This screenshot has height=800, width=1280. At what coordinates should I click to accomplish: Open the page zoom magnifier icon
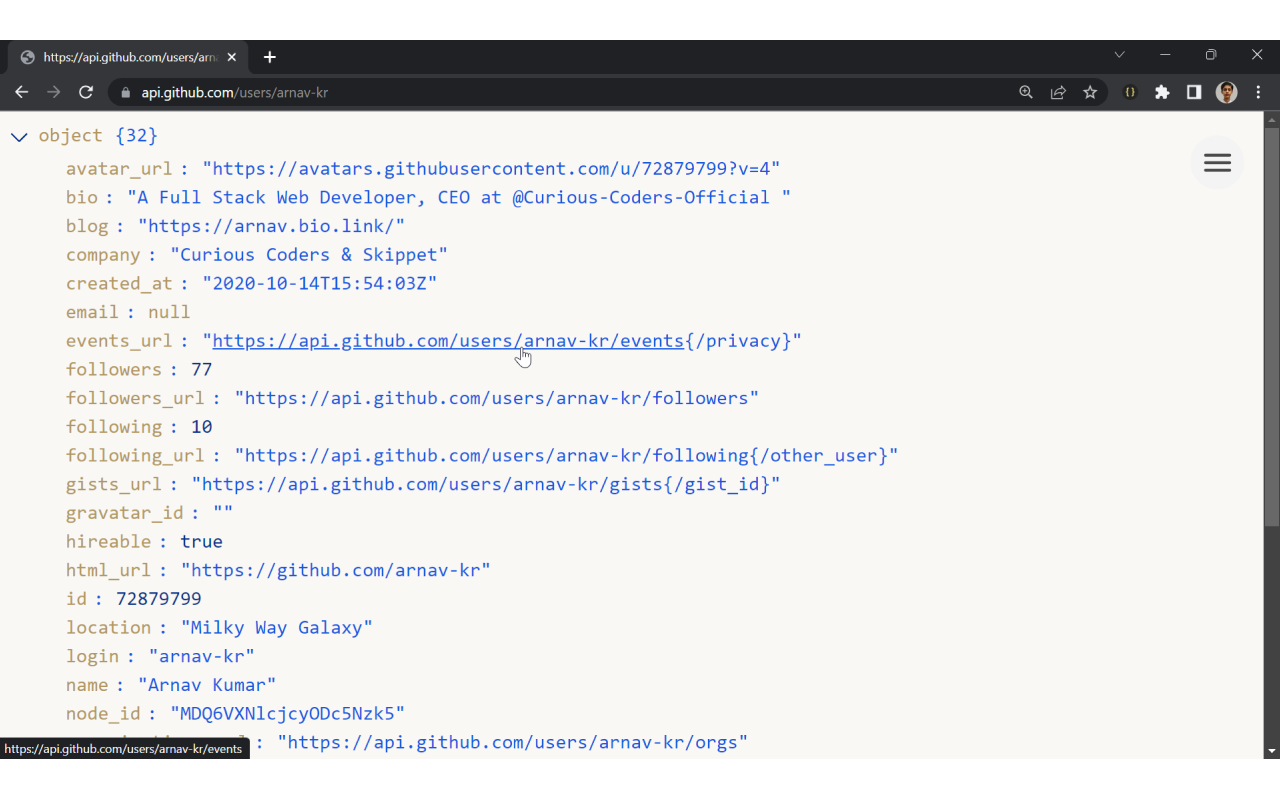(1026, 92)
